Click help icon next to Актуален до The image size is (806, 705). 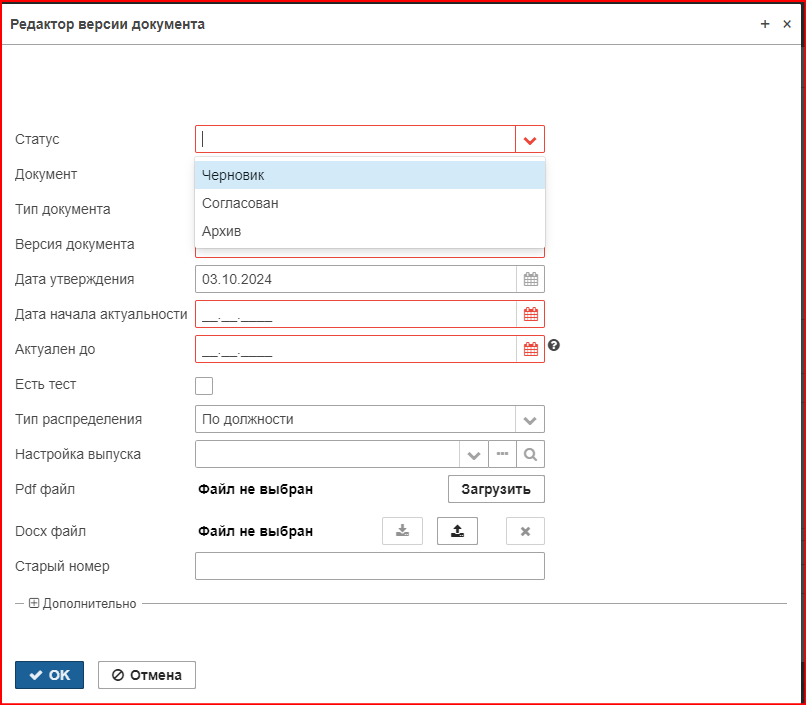(554, 345)
